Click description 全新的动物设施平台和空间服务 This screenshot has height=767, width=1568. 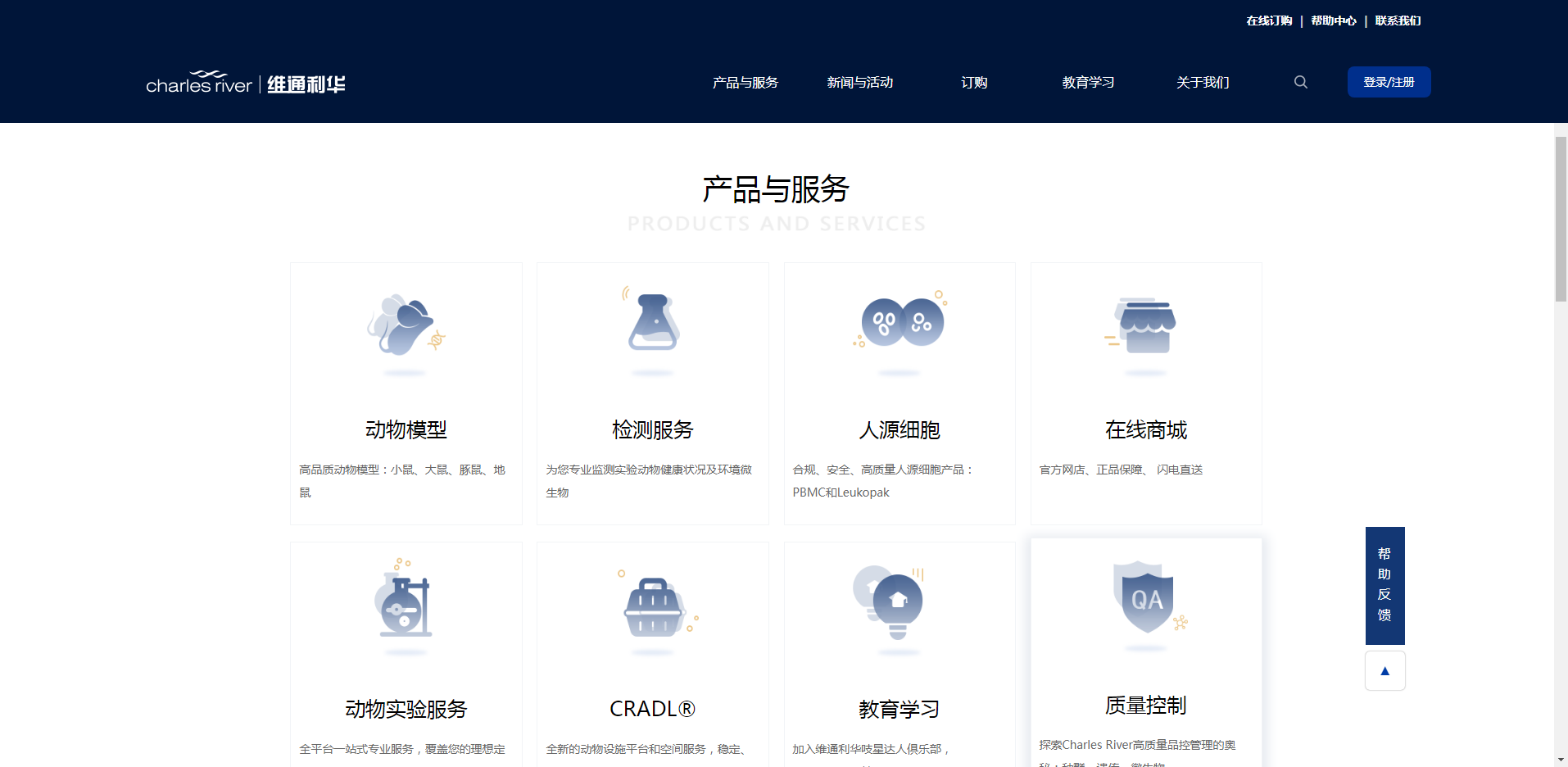[x=647, y=749]
